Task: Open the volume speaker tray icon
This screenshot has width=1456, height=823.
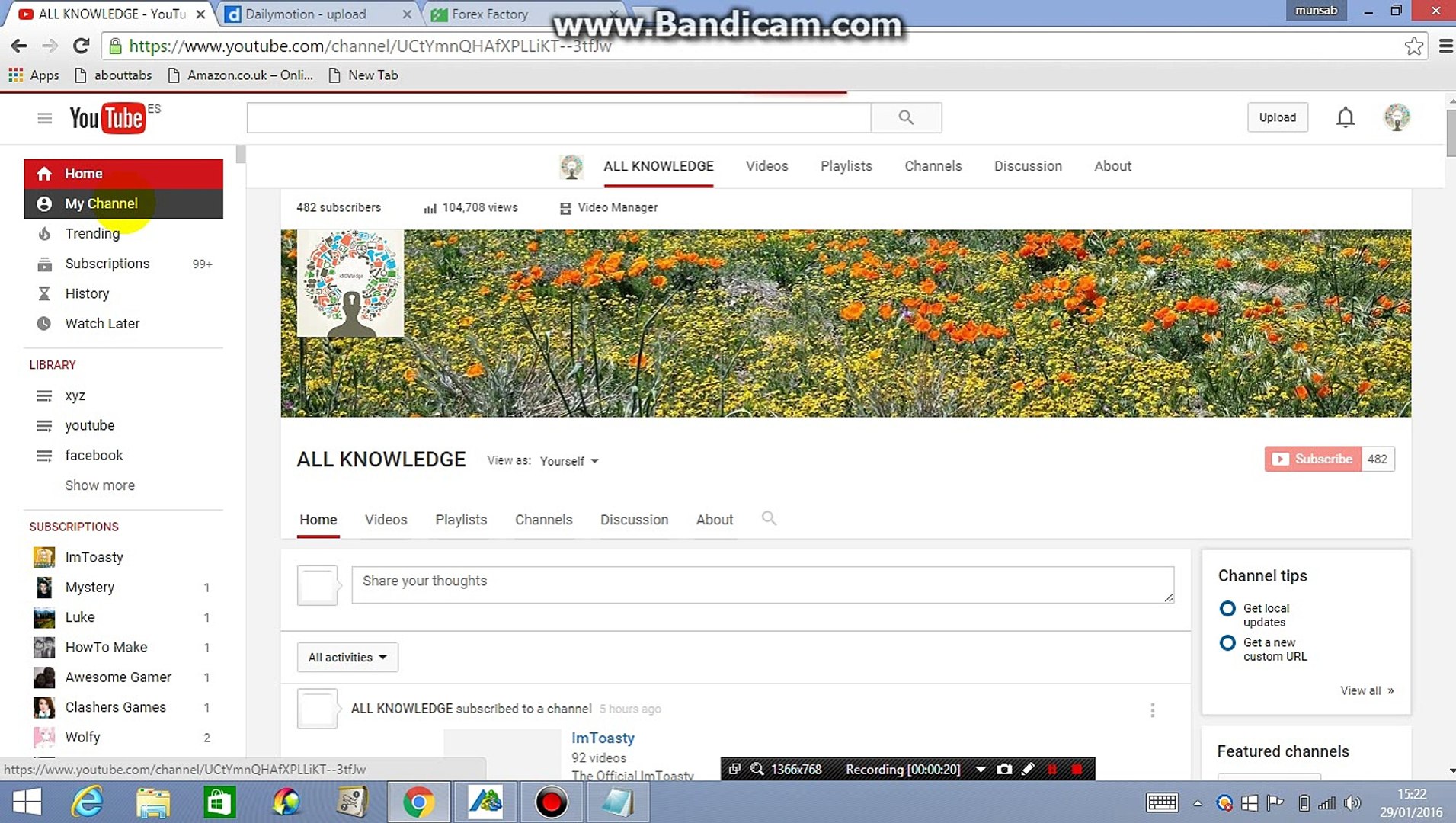Action: tap(1352, 802)
